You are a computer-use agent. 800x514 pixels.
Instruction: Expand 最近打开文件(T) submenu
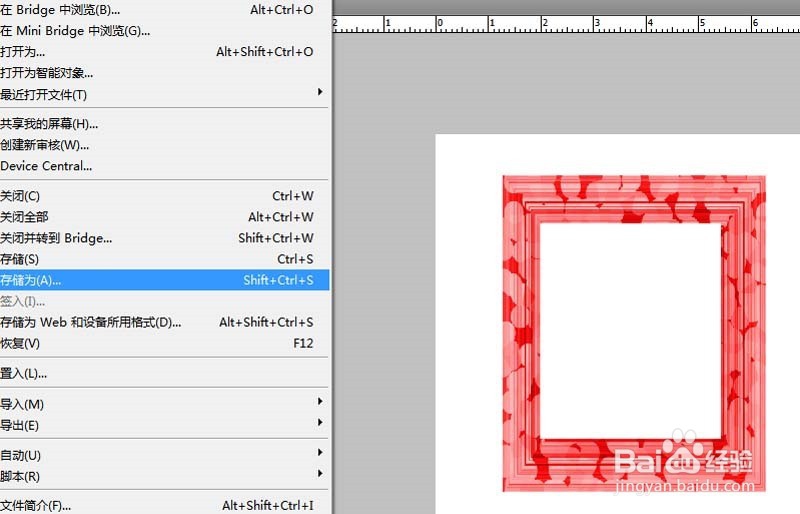click(x=164, y=94)
